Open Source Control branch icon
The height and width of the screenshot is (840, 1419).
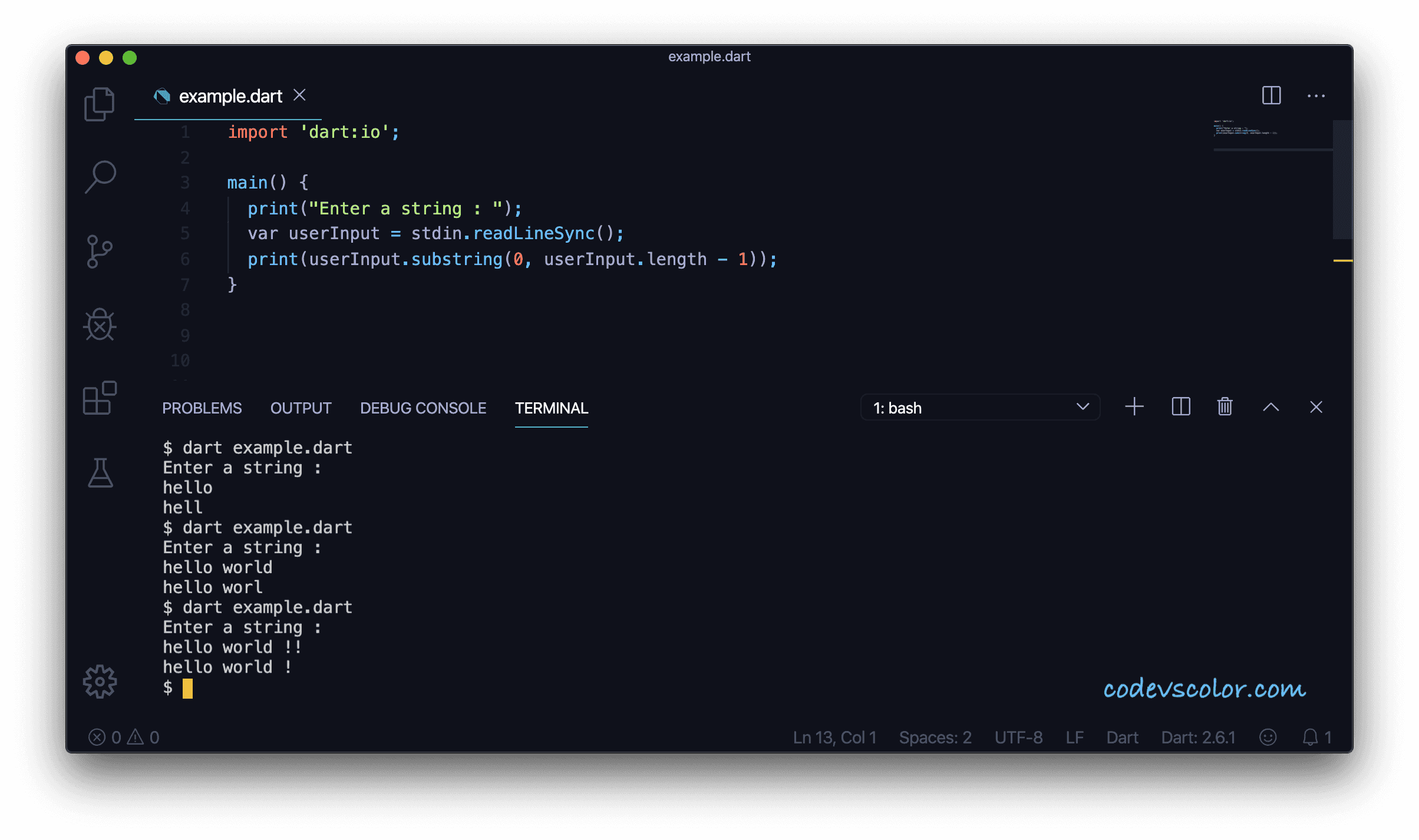pyautogui.click(x=100, y=252)
